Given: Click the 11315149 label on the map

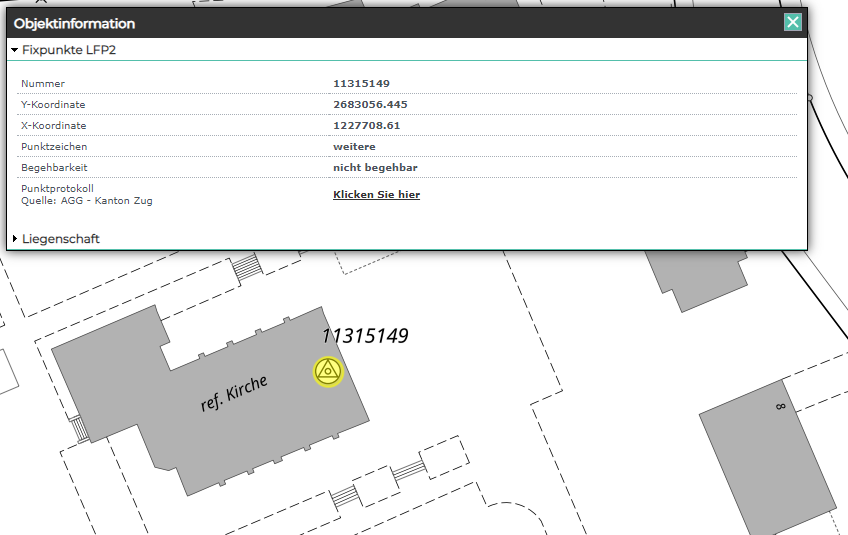Looking at the screenshot, I should 364,336.
